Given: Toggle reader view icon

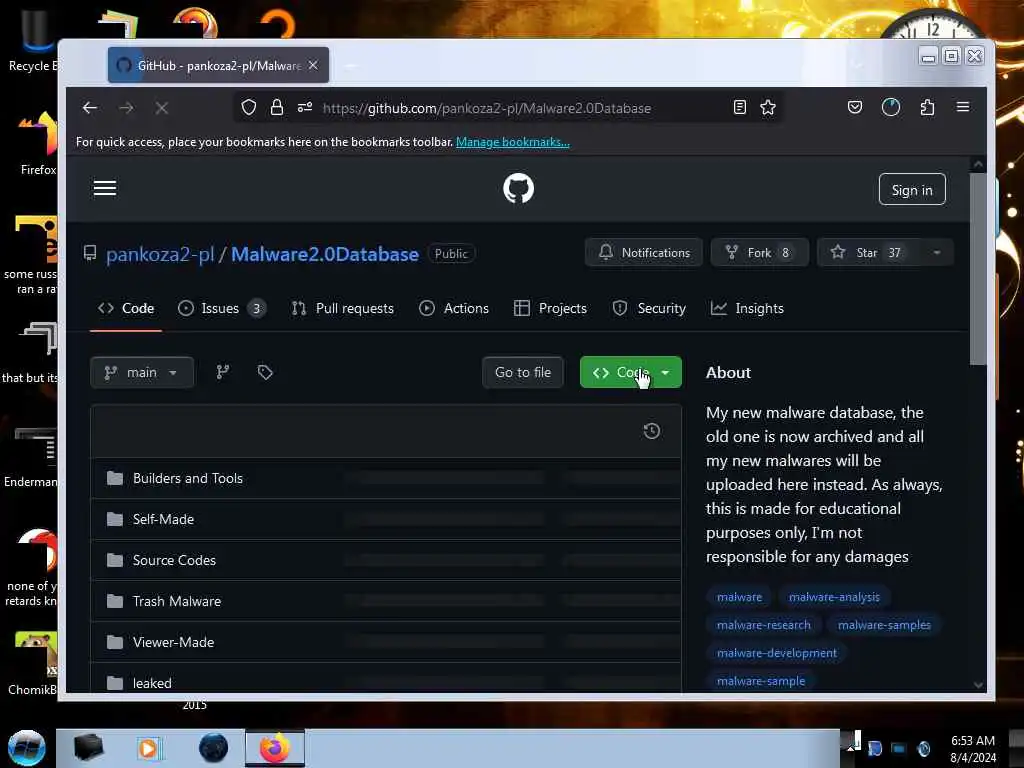Looking at the screenshot, I should (739, 108).
